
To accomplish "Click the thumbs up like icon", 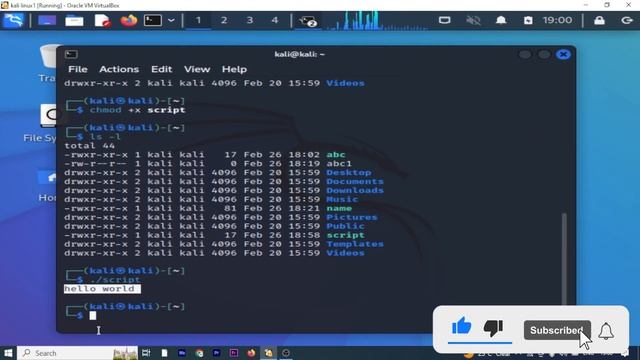I will click(x=462, y=327).
